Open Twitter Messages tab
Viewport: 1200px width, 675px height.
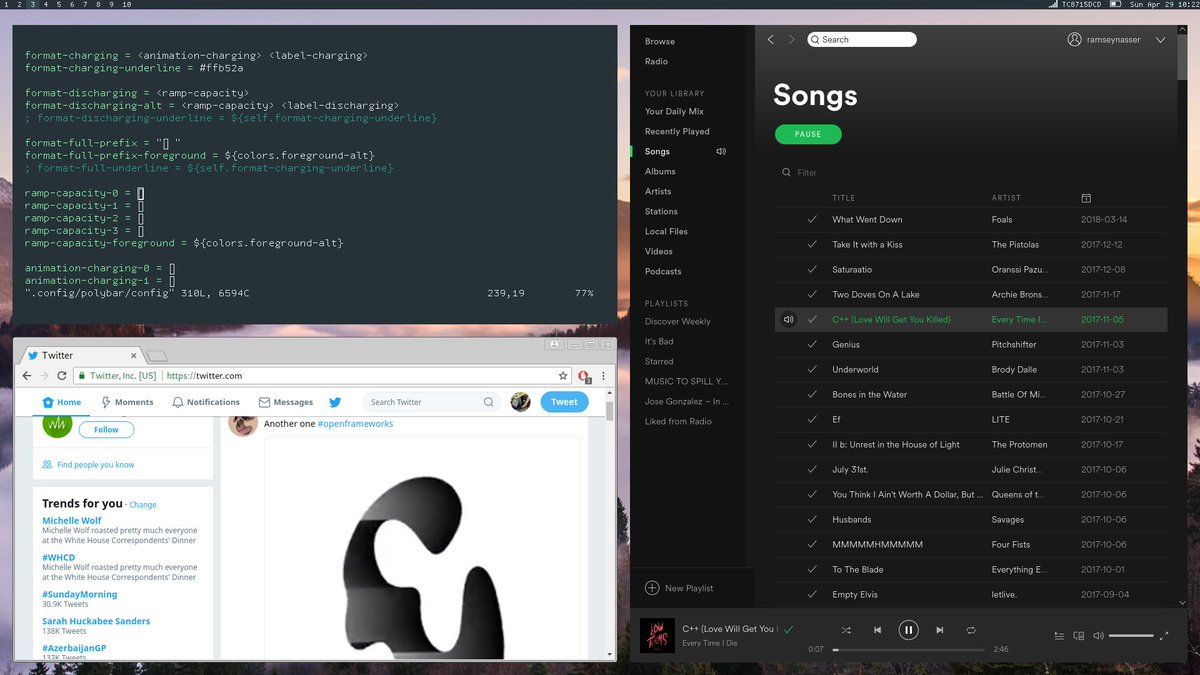click(x=286, y=402)
